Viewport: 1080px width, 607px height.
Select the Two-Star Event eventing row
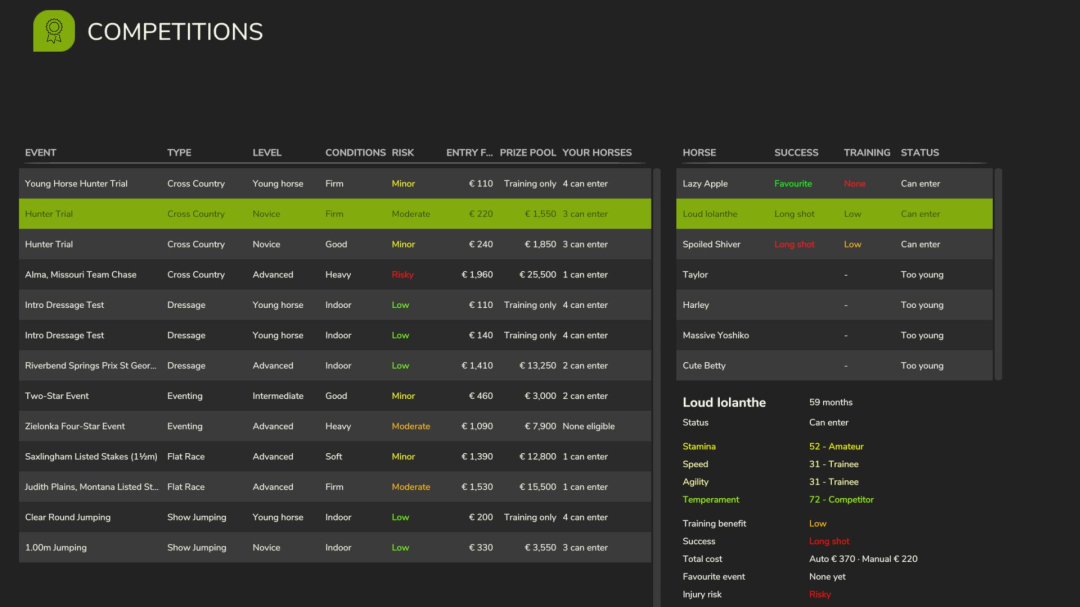(335, 395)
